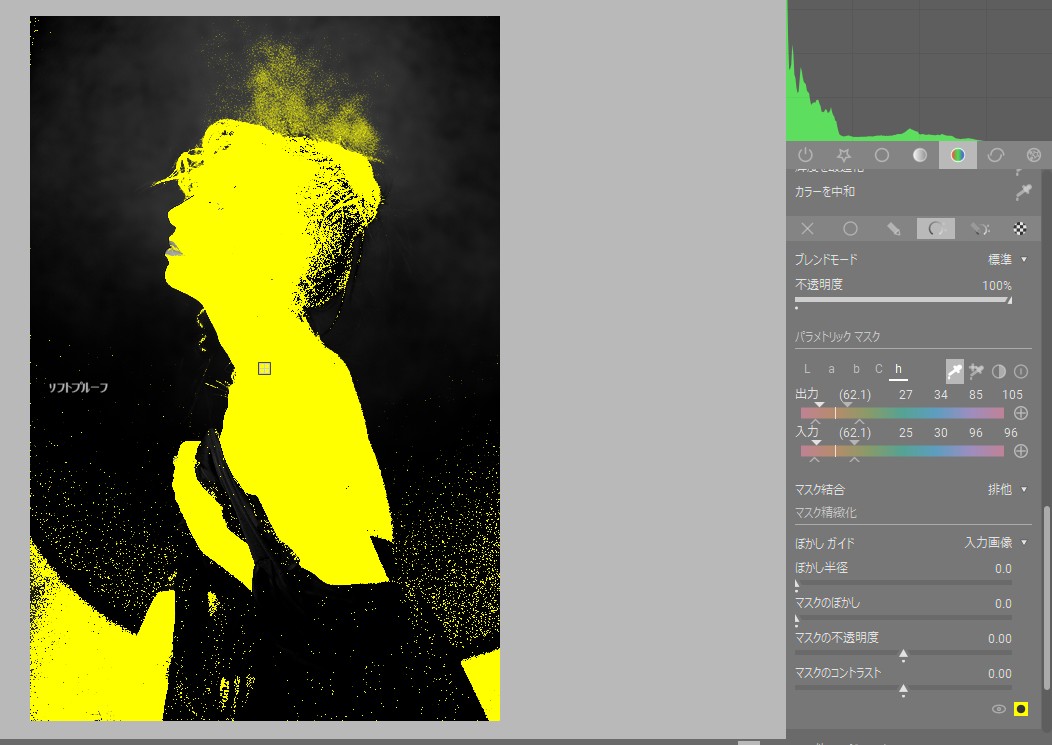1052x745 pixels.
Task: Open the base modules circle group
Action: click(882, 155)
